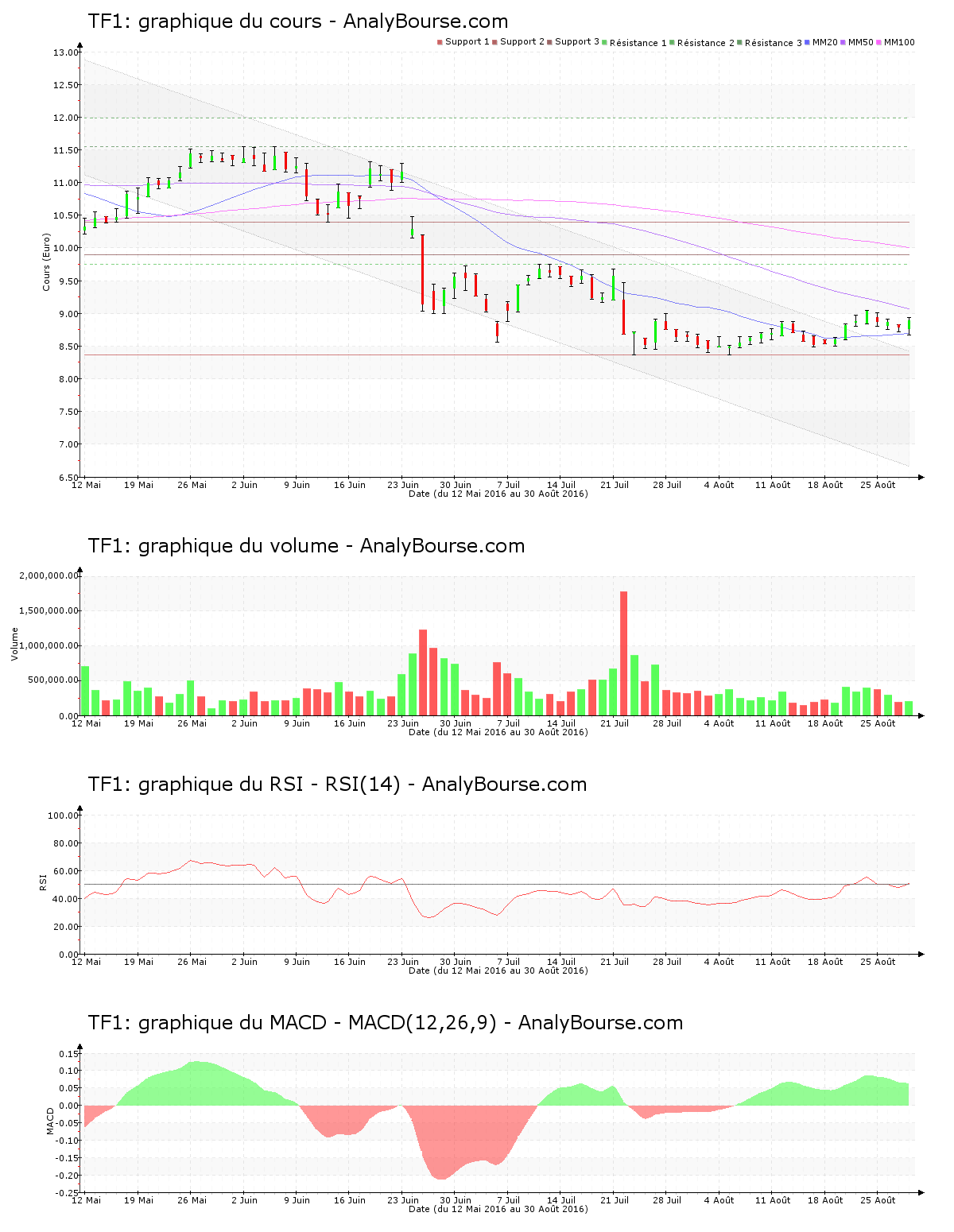The height and width of the screenshot is (1232, 954).
Task: Click '21 Juil' date on price chart axis
Action: [615, 485]
